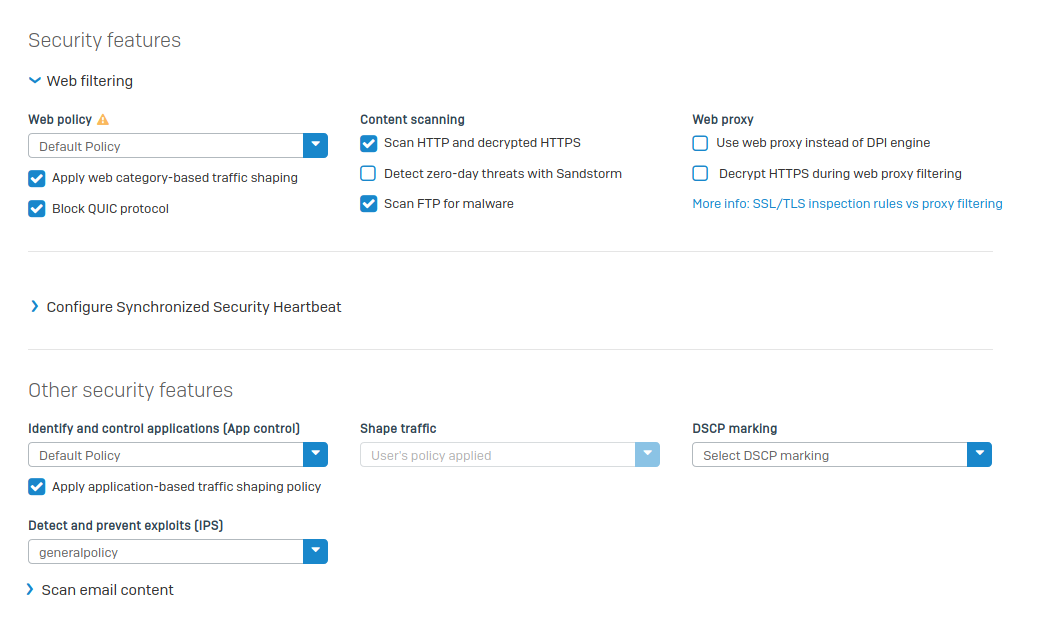Open SSL/TLS inspection rules info link
Viewport: 1044px width, 643px height.
coord(847,204)
